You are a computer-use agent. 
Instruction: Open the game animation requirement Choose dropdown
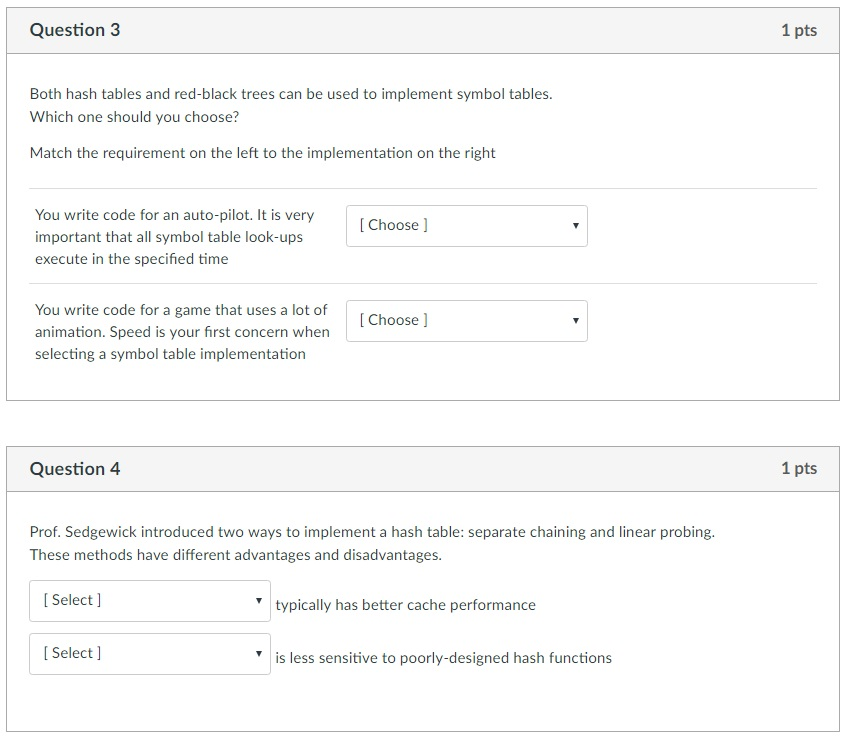pos(466,321)
